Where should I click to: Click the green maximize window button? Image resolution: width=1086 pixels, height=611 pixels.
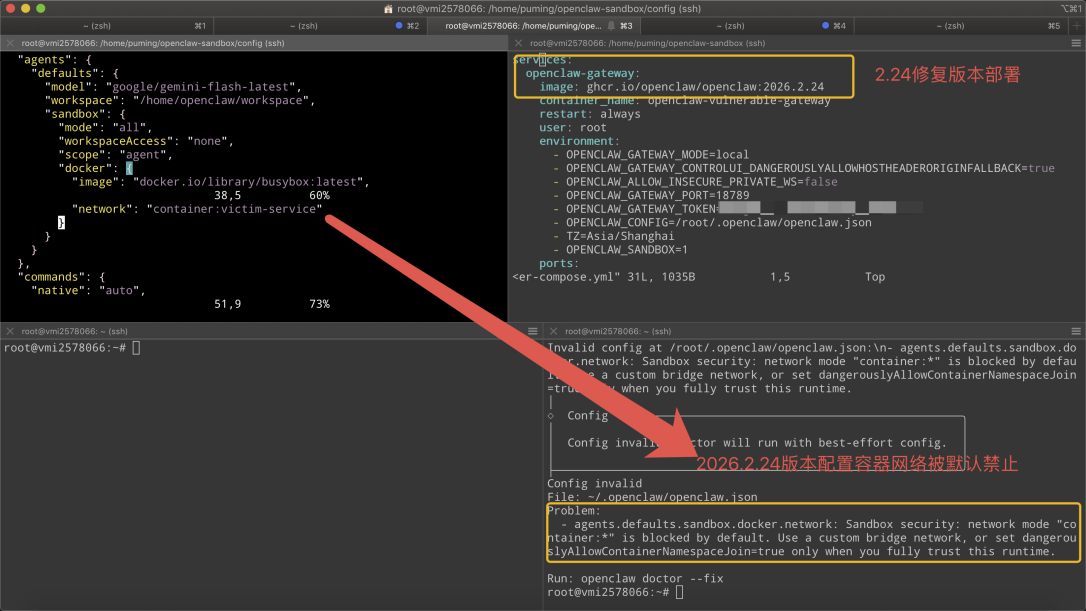pos(41,8)
